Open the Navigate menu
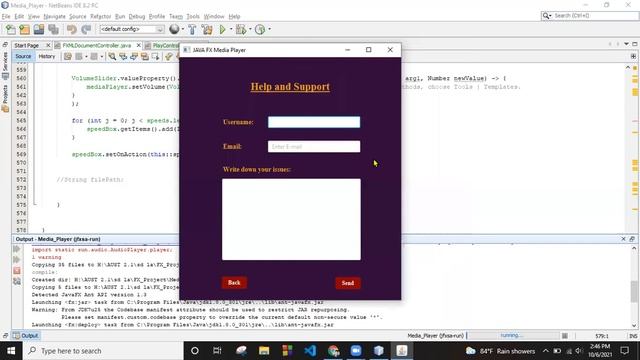The height and width of the screenshot is (360, 640). 54,16
